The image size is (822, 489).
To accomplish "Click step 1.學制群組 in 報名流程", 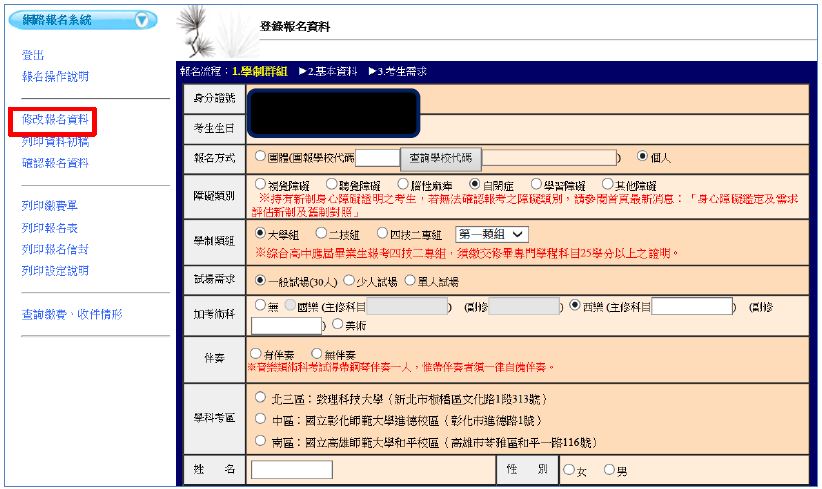I will coord(260,72).
